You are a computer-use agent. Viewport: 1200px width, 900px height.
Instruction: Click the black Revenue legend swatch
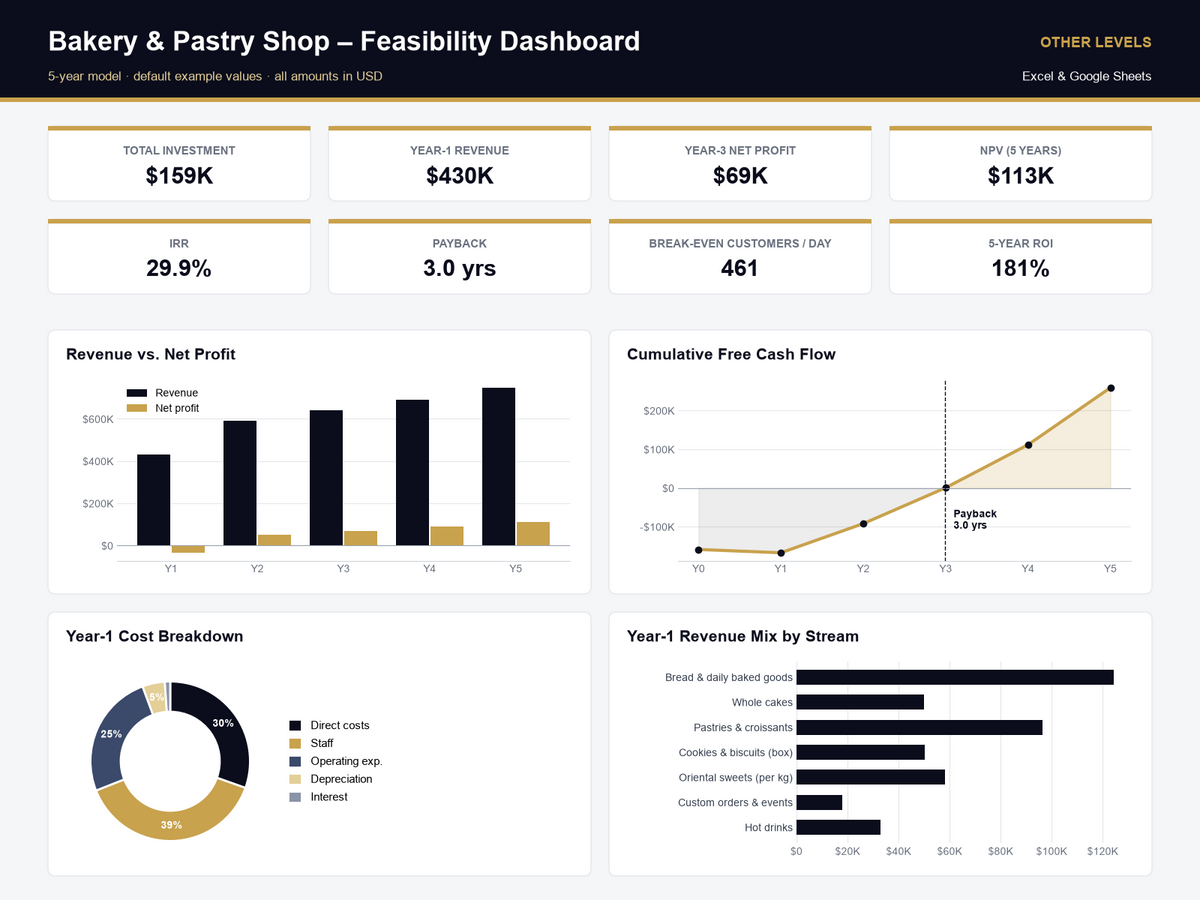coord(137,393)
